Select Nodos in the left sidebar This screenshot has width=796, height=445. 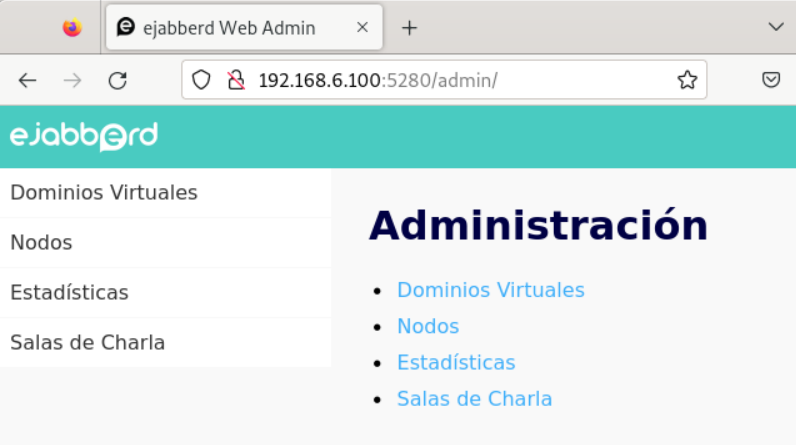click(x=41, y=242)
